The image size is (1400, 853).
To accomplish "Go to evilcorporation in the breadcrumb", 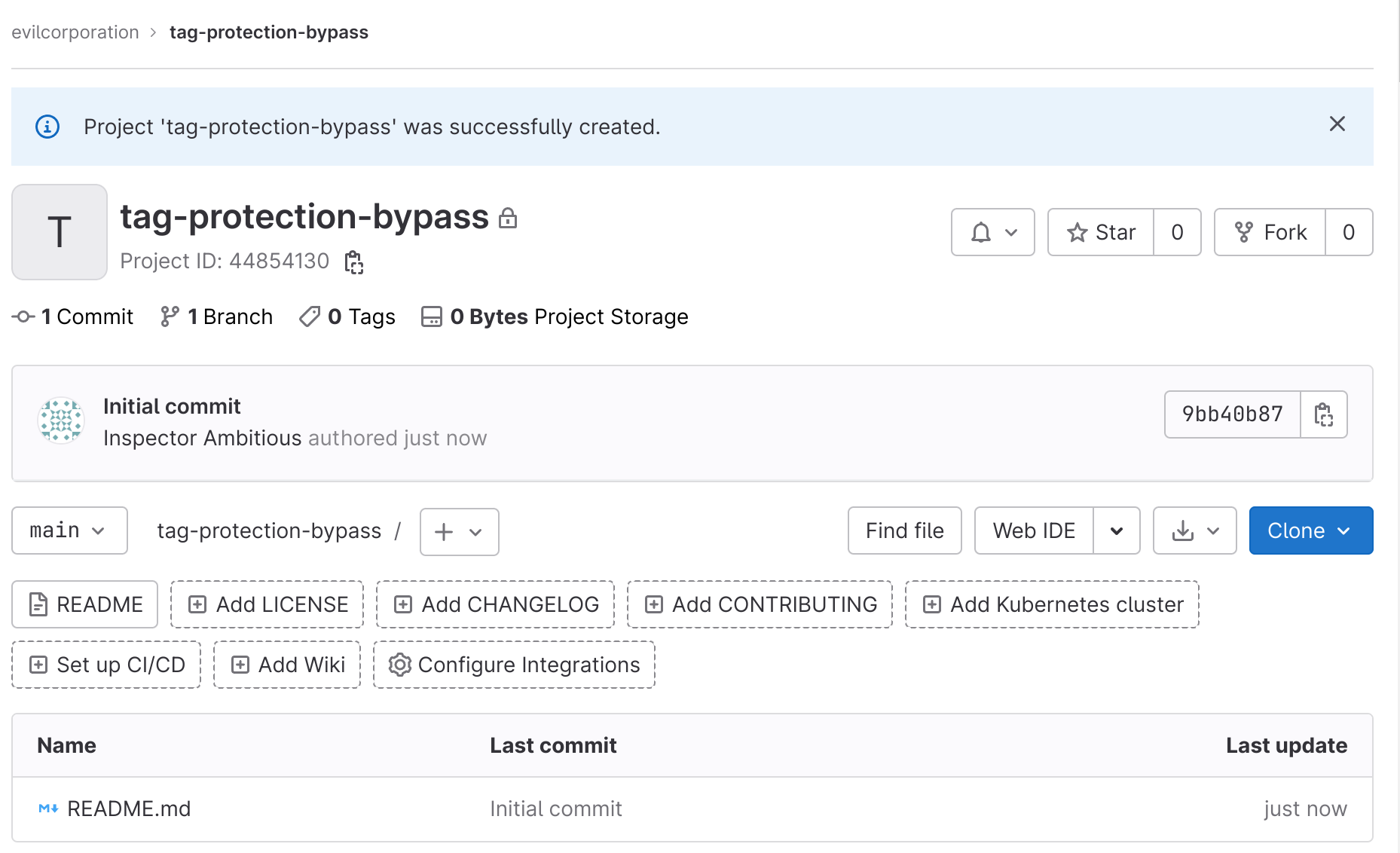I will tap(75, 32).
